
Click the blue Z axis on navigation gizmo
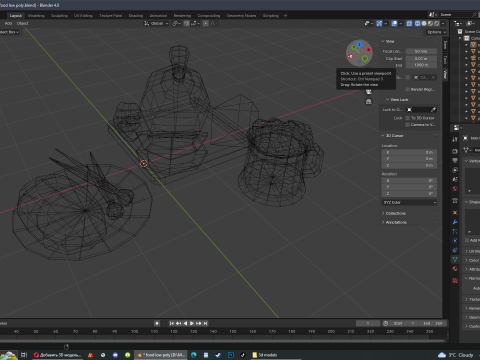(359, 44)
